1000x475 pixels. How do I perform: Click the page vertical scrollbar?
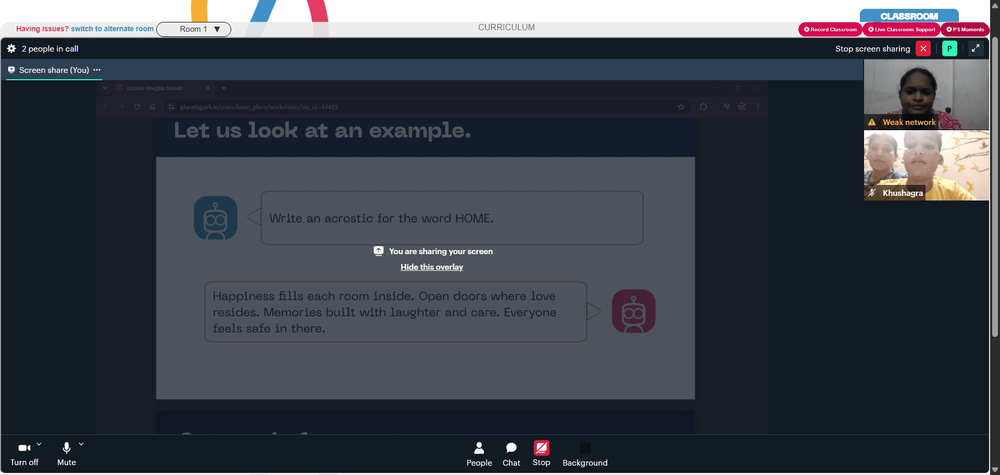click(x=996, y=185)
